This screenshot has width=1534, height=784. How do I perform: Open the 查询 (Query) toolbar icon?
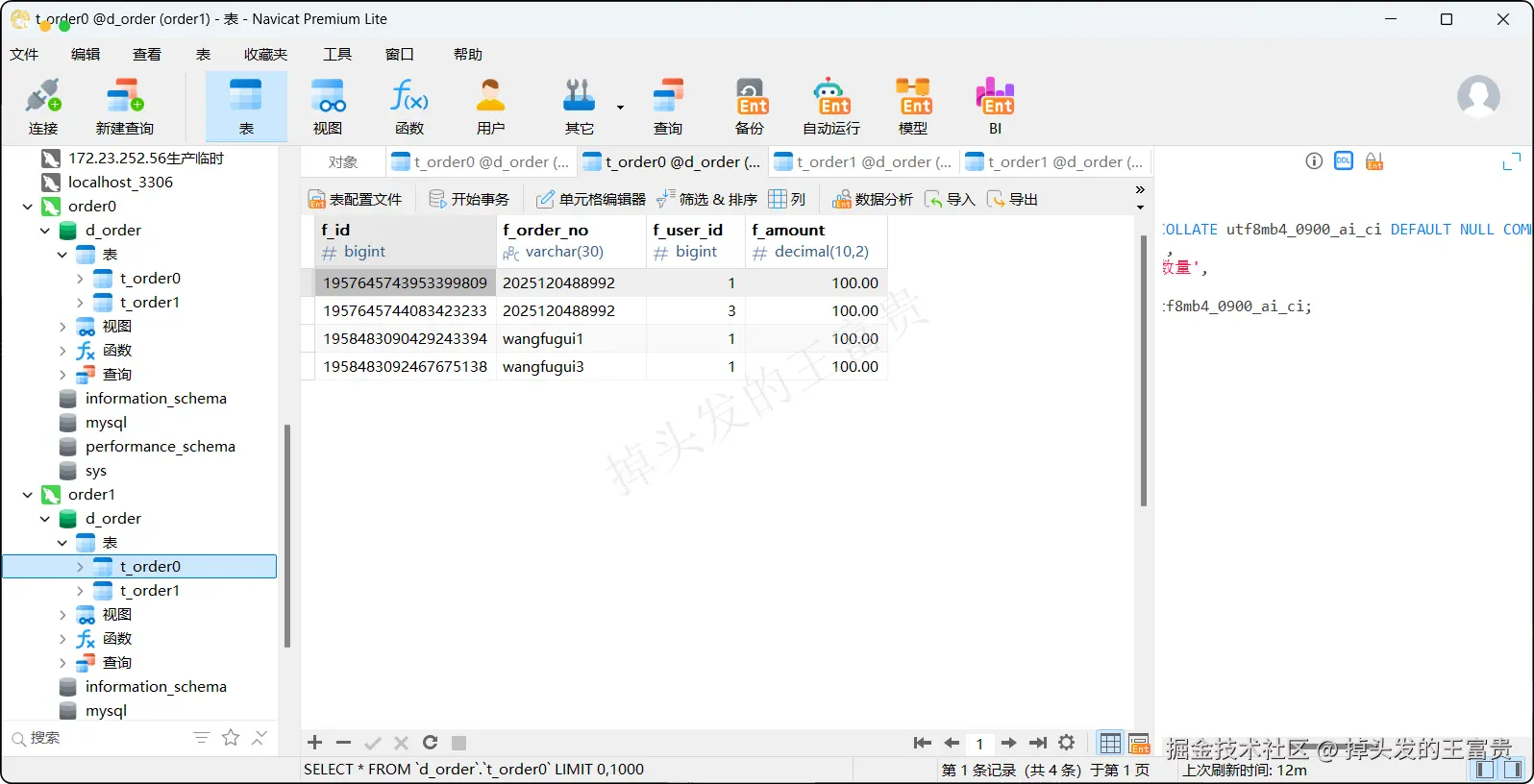[x=668, y=107]
